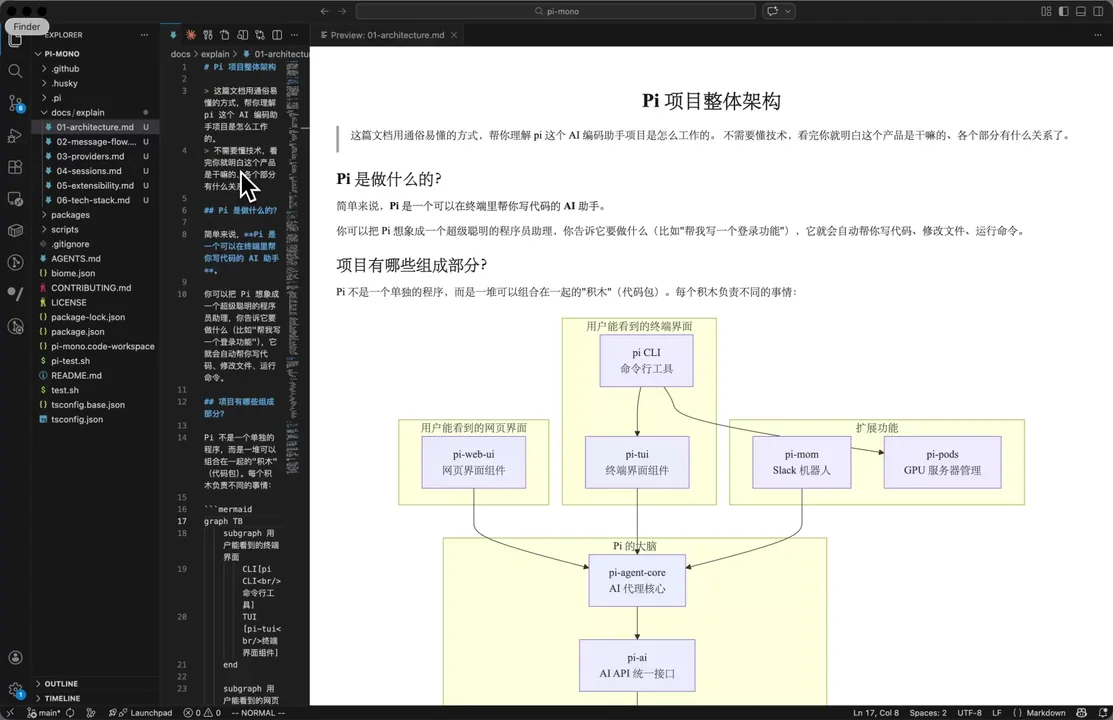Click the Copilot icon in status bar
Viewport: 1113px width, 720px height.
coord(1082,713)
